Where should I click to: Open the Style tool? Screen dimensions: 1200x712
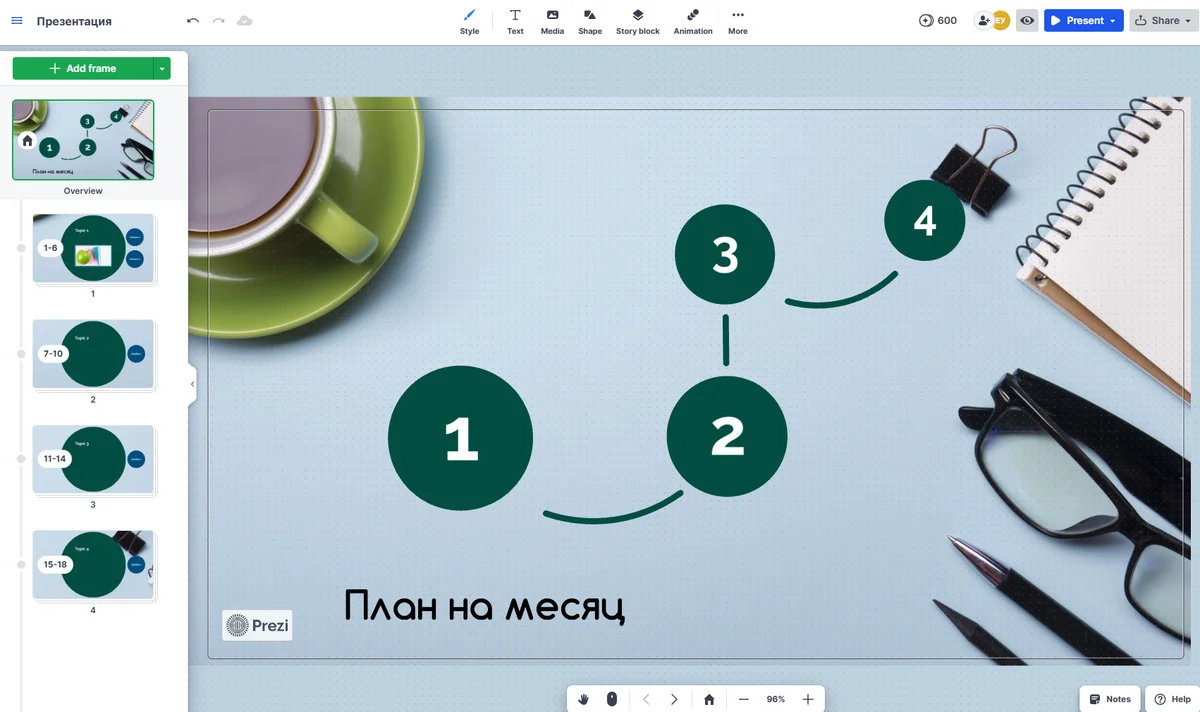coord(469,21)
